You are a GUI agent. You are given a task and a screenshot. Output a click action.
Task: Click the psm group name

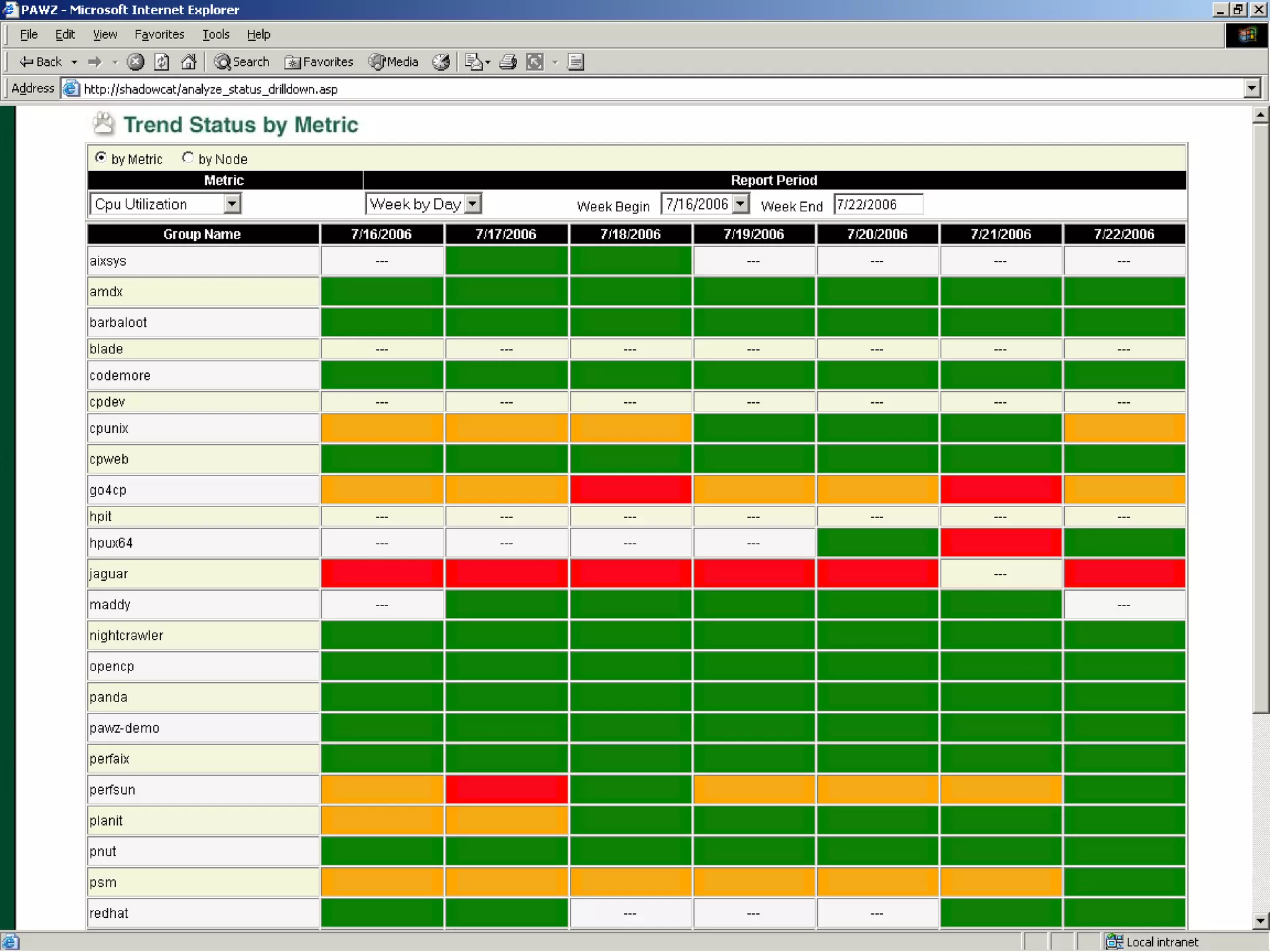pos(103,883)
